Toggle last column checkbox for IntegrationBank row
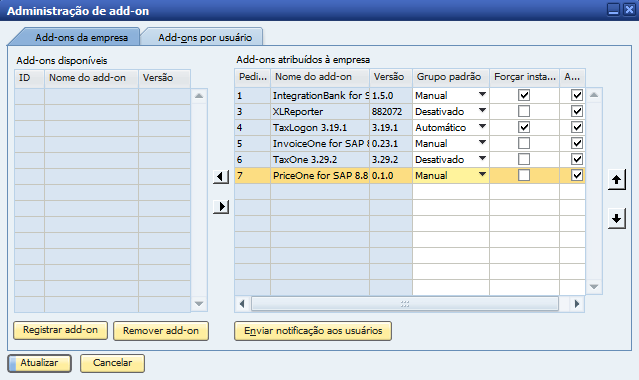This screenshot has width=639, height=380. click(577, 95)
